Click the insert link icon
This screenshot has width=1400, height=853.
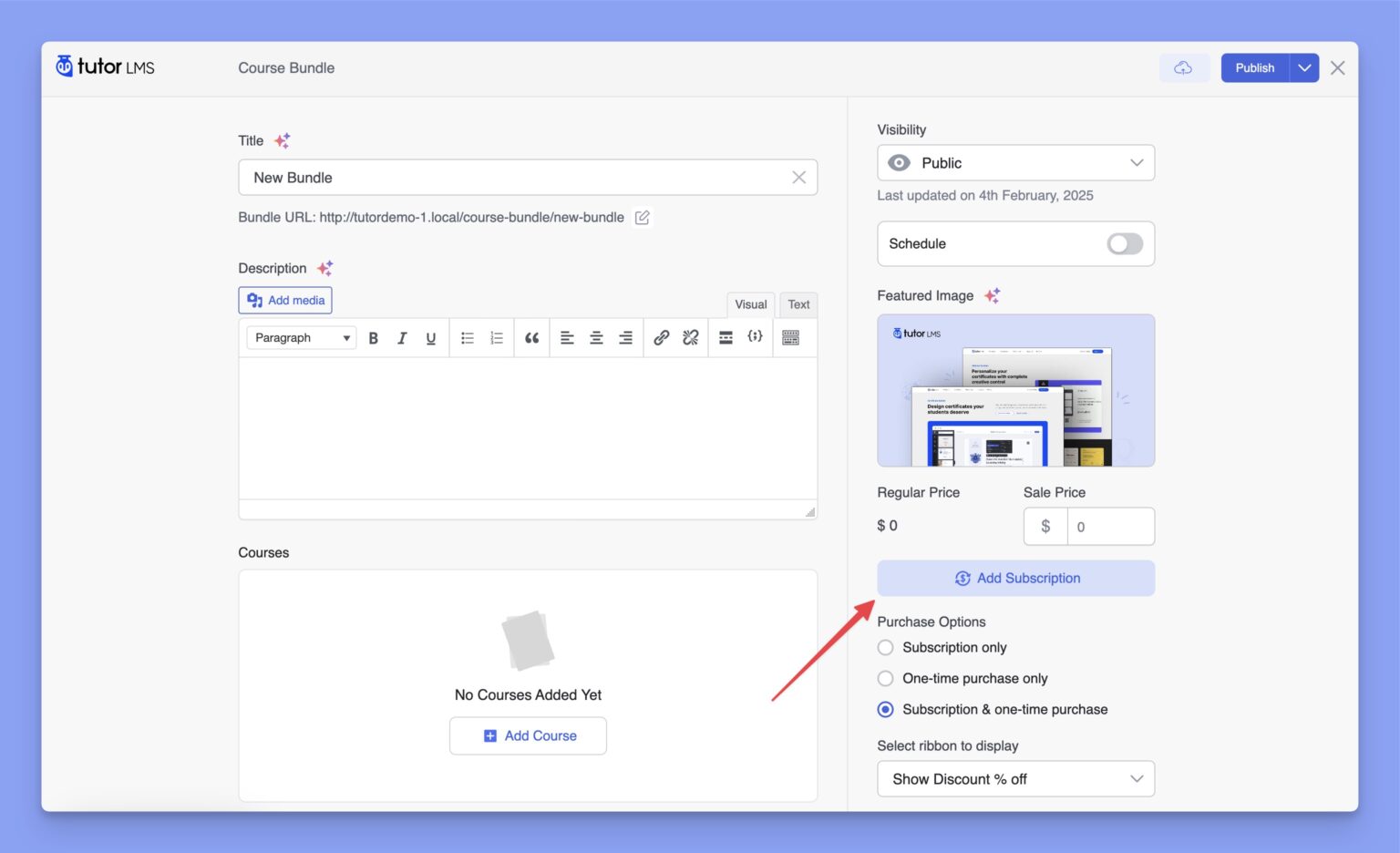[662, 338]
